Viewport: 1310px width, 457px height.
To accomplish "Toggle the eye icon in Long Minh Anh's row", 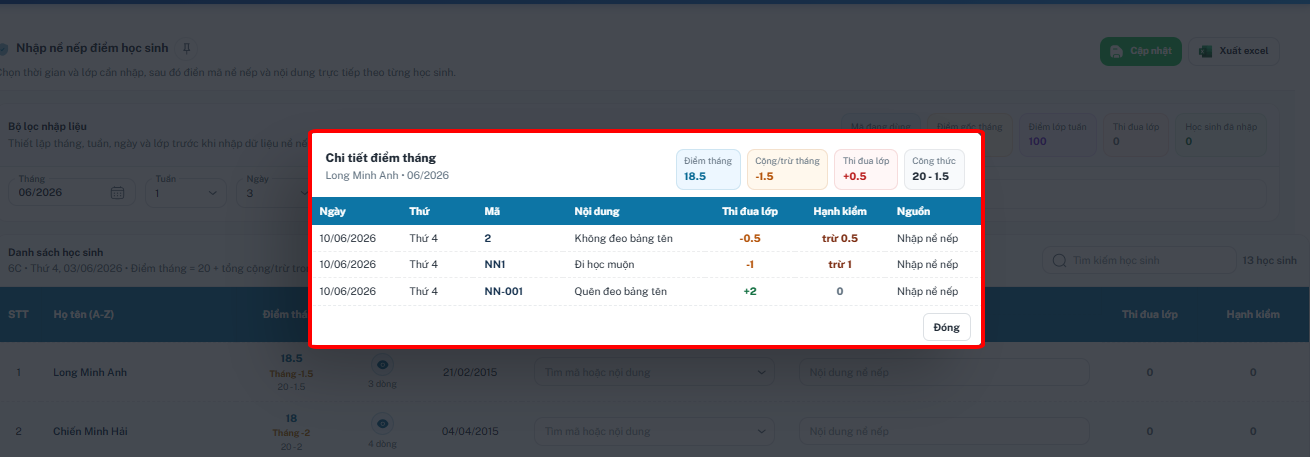I will point(383,365).
